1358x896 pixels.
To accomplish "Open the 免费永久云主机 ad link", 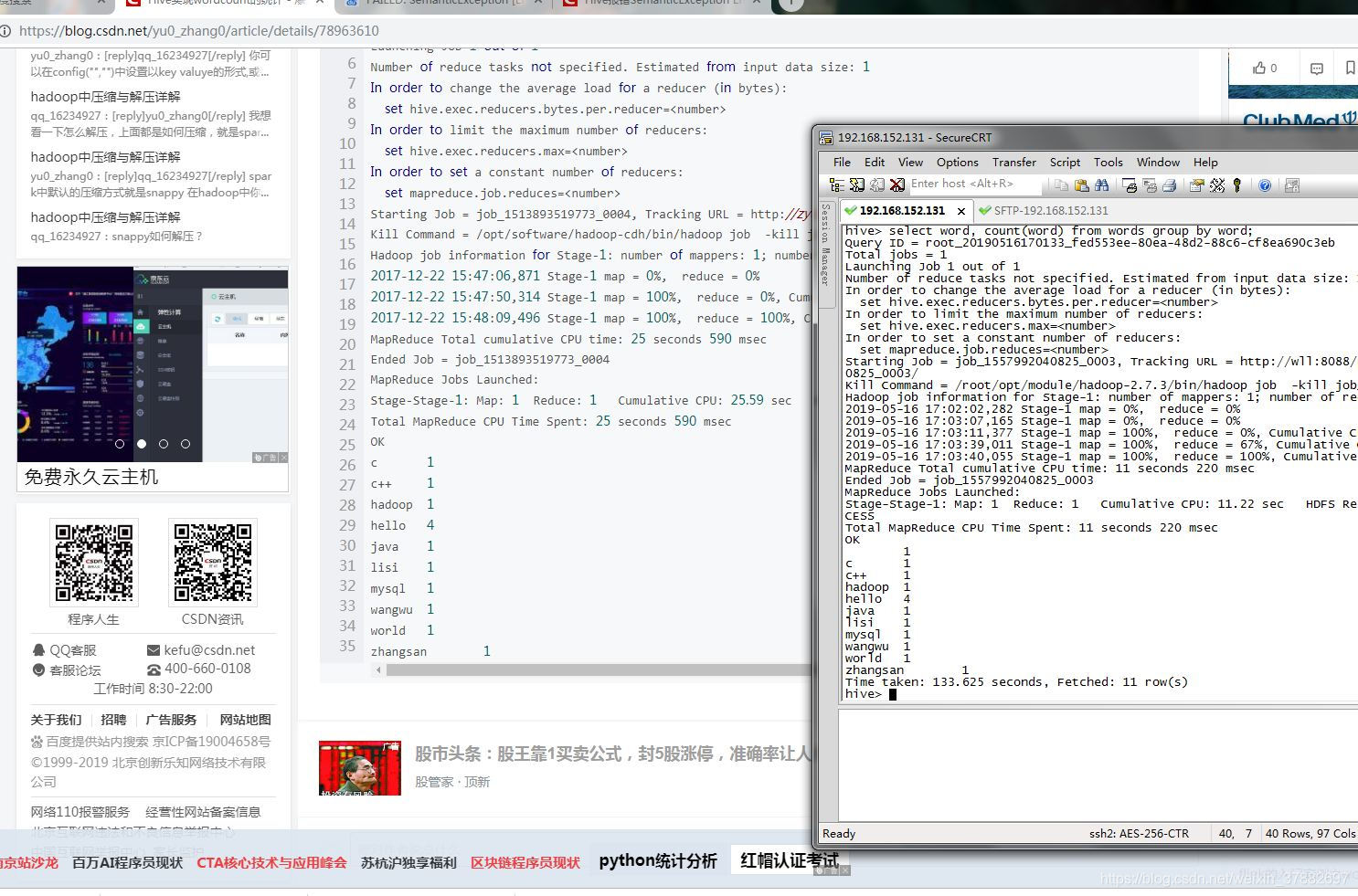I will (x=90, y=477).
